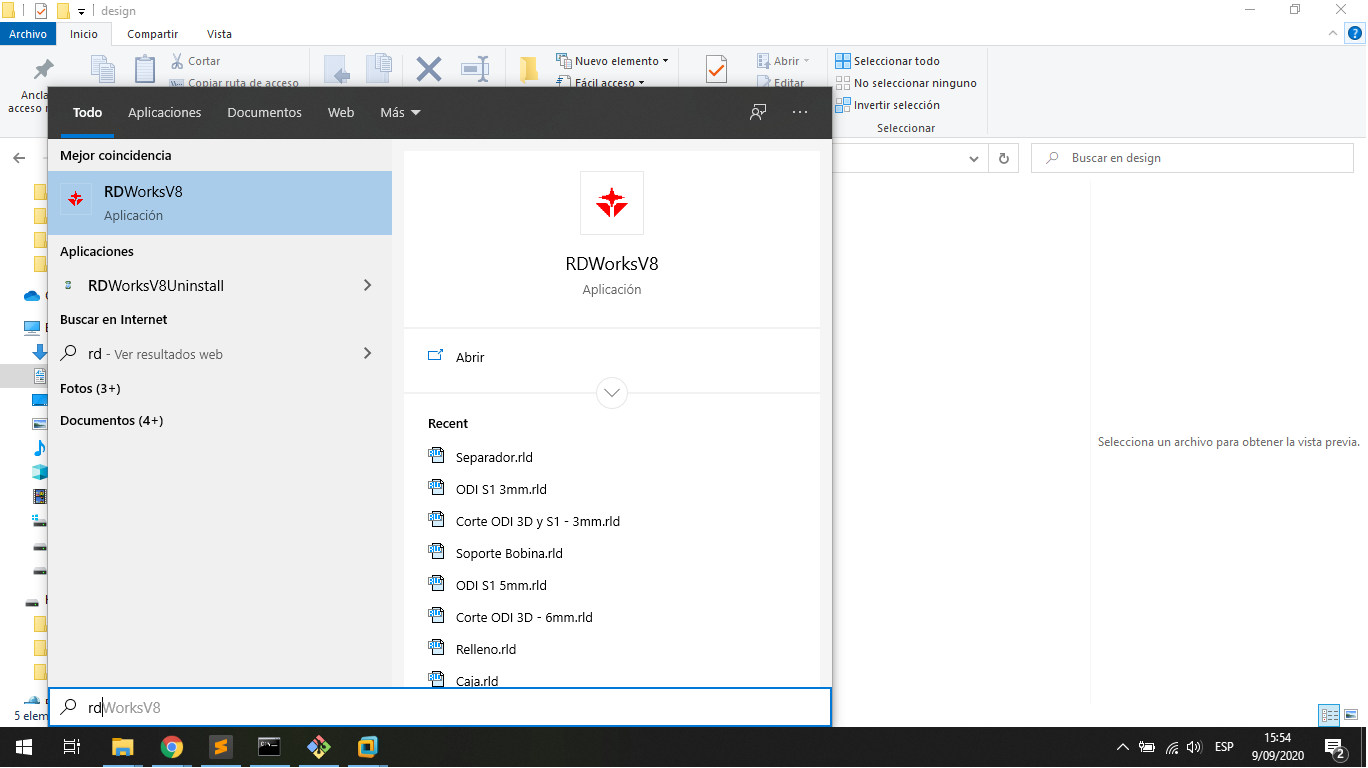
Task: Show the Documentos (4+) results group
Action: pos(112,420)
